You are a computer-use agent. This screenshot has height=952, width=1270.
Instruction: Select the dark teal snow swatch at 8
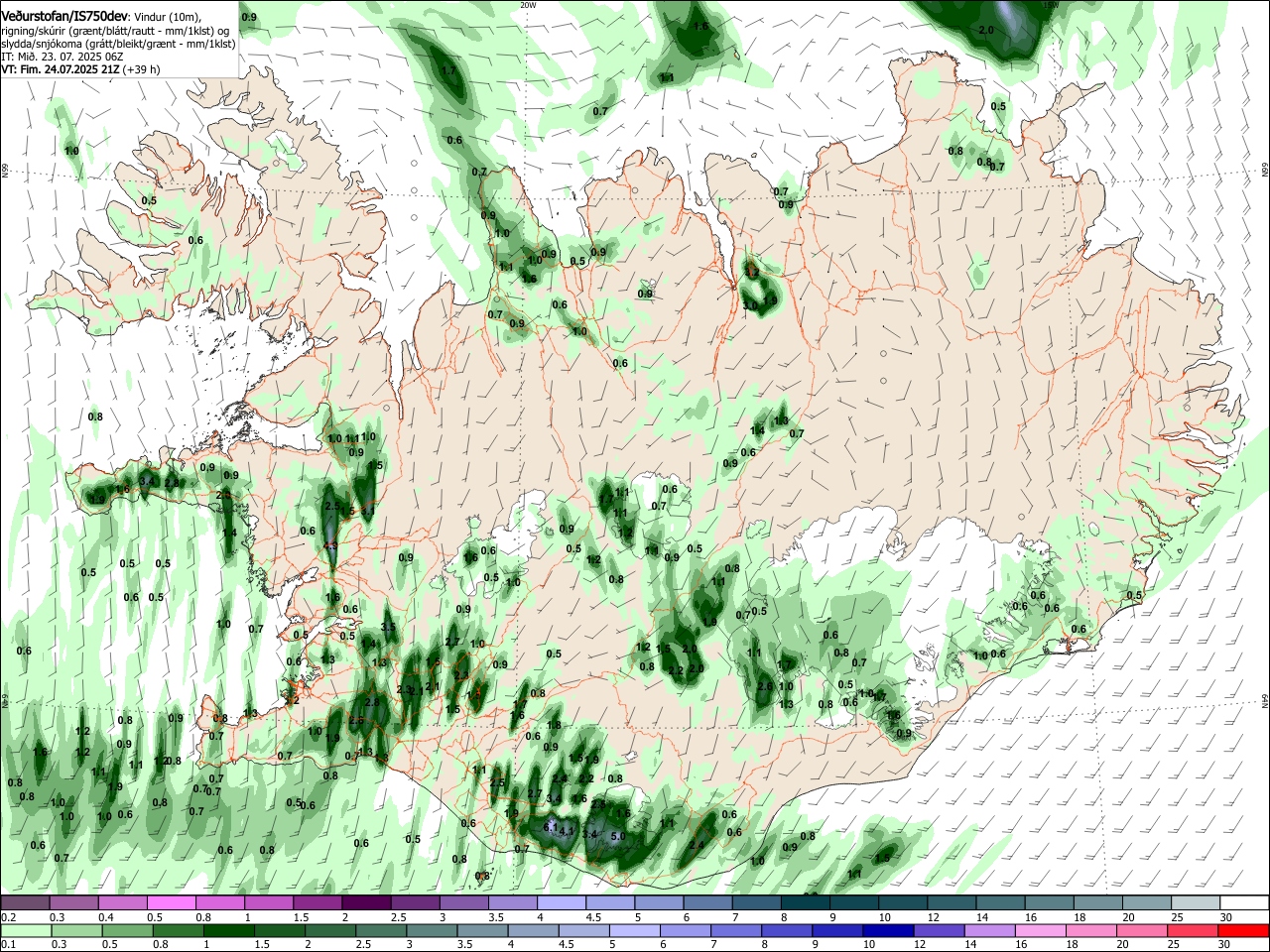pyautogui.click(x=804, y=902)
